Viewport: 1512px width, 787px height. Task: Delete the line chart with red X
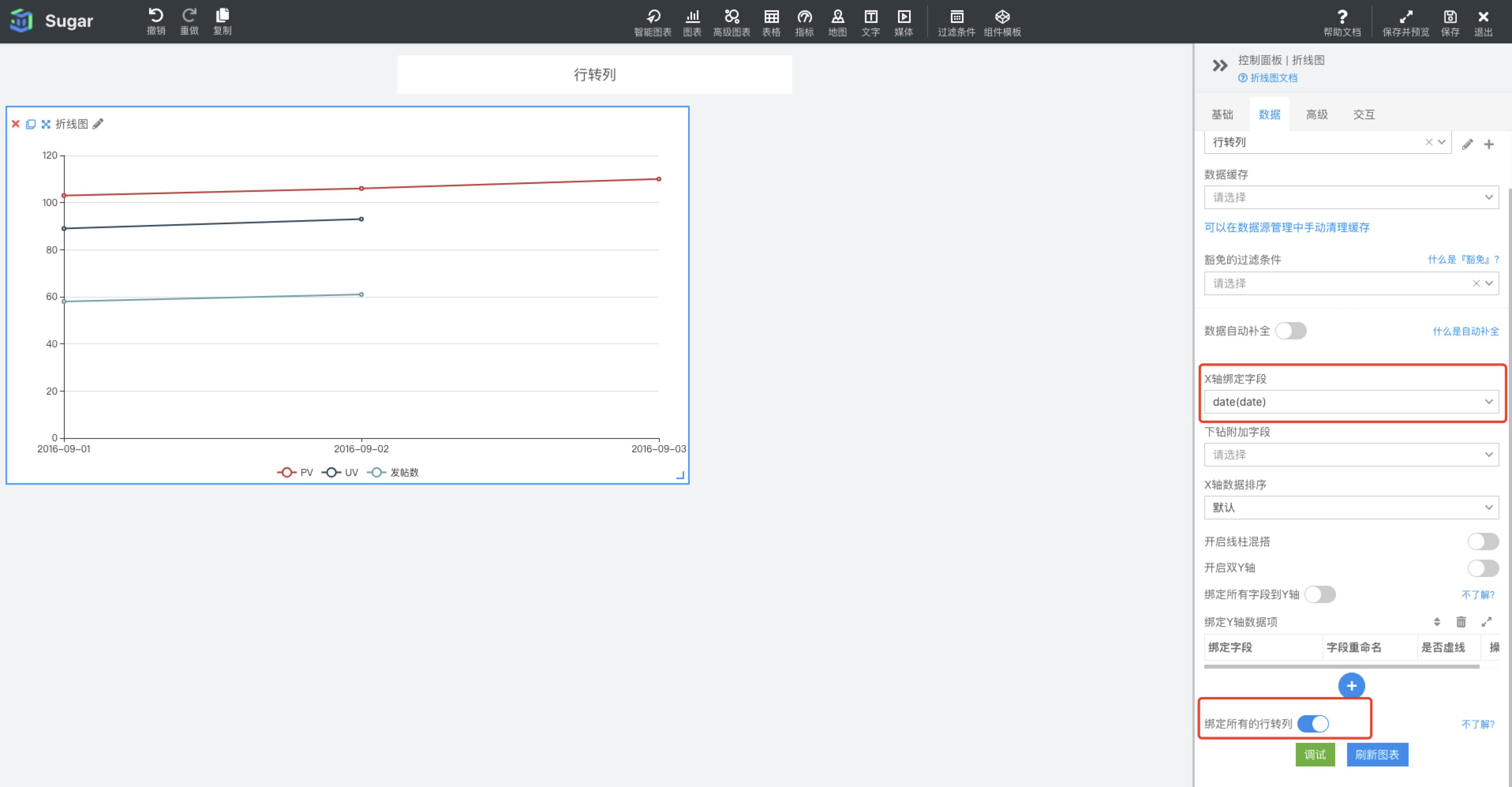coord(16,124)
